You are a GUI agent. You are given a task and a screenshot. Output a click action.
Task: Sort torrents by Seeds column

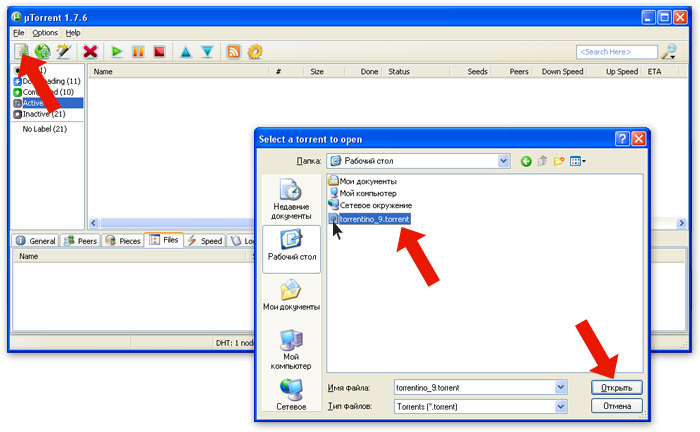pos(477,71)
